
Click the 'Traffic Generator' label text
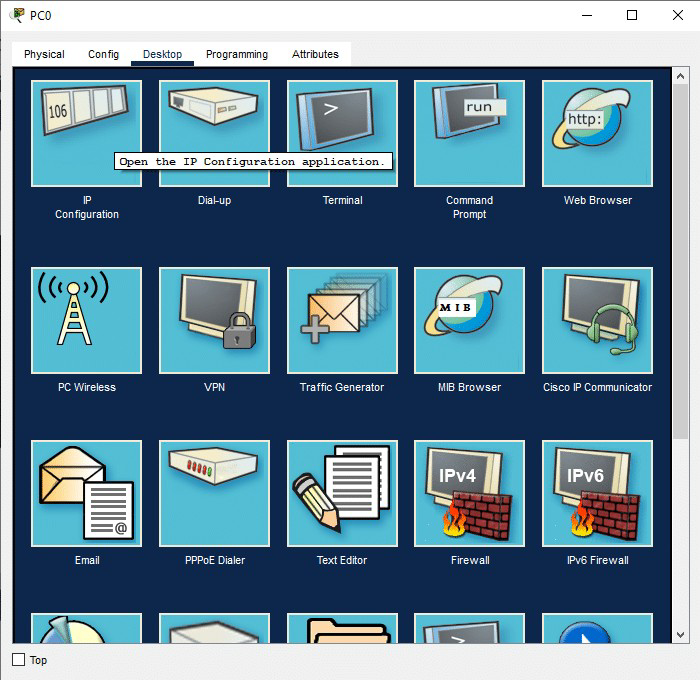(342, 387)
